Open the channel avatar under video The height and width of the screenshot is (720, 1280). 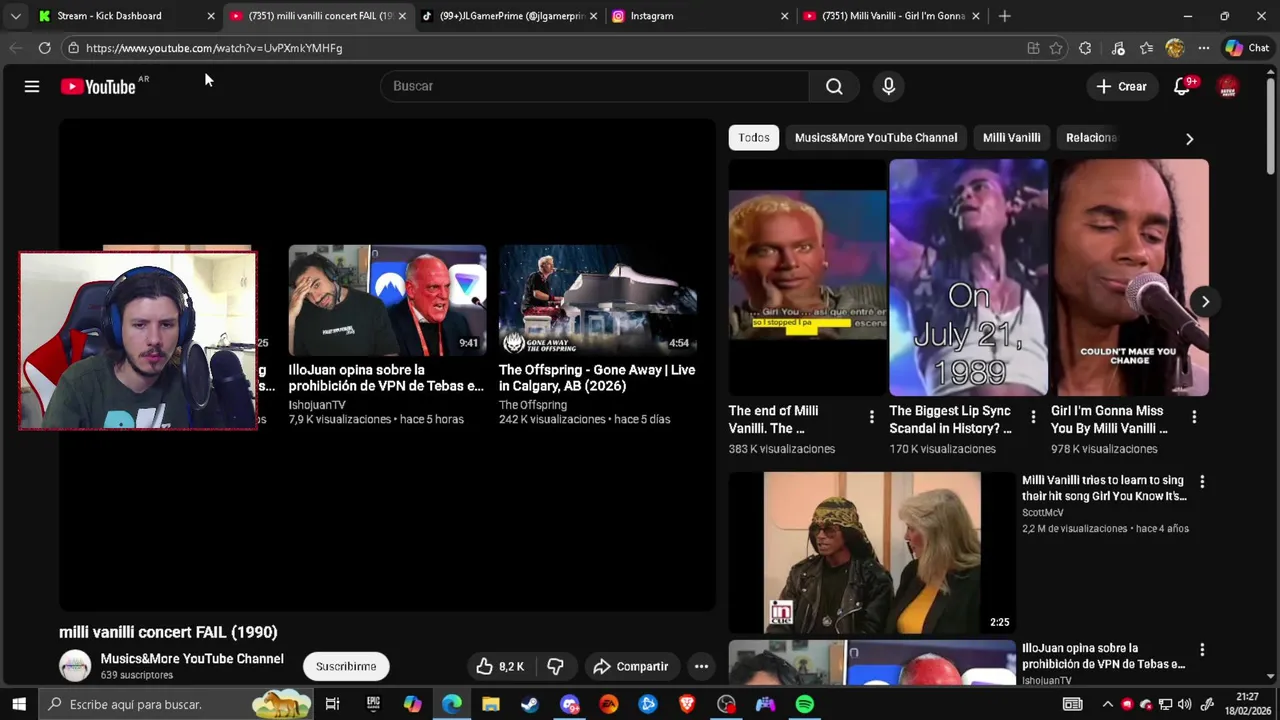point(75,666)
